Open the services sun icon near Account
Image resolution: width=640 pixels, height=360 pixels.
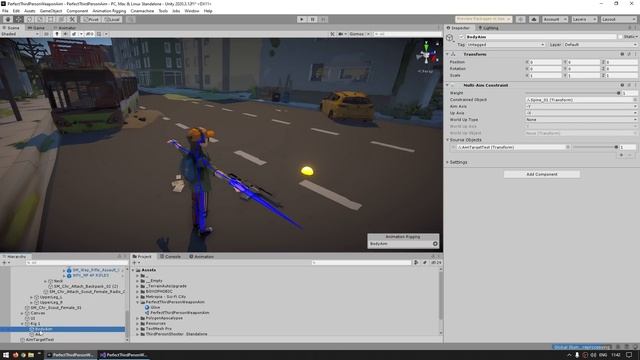(x=520, y=19)
